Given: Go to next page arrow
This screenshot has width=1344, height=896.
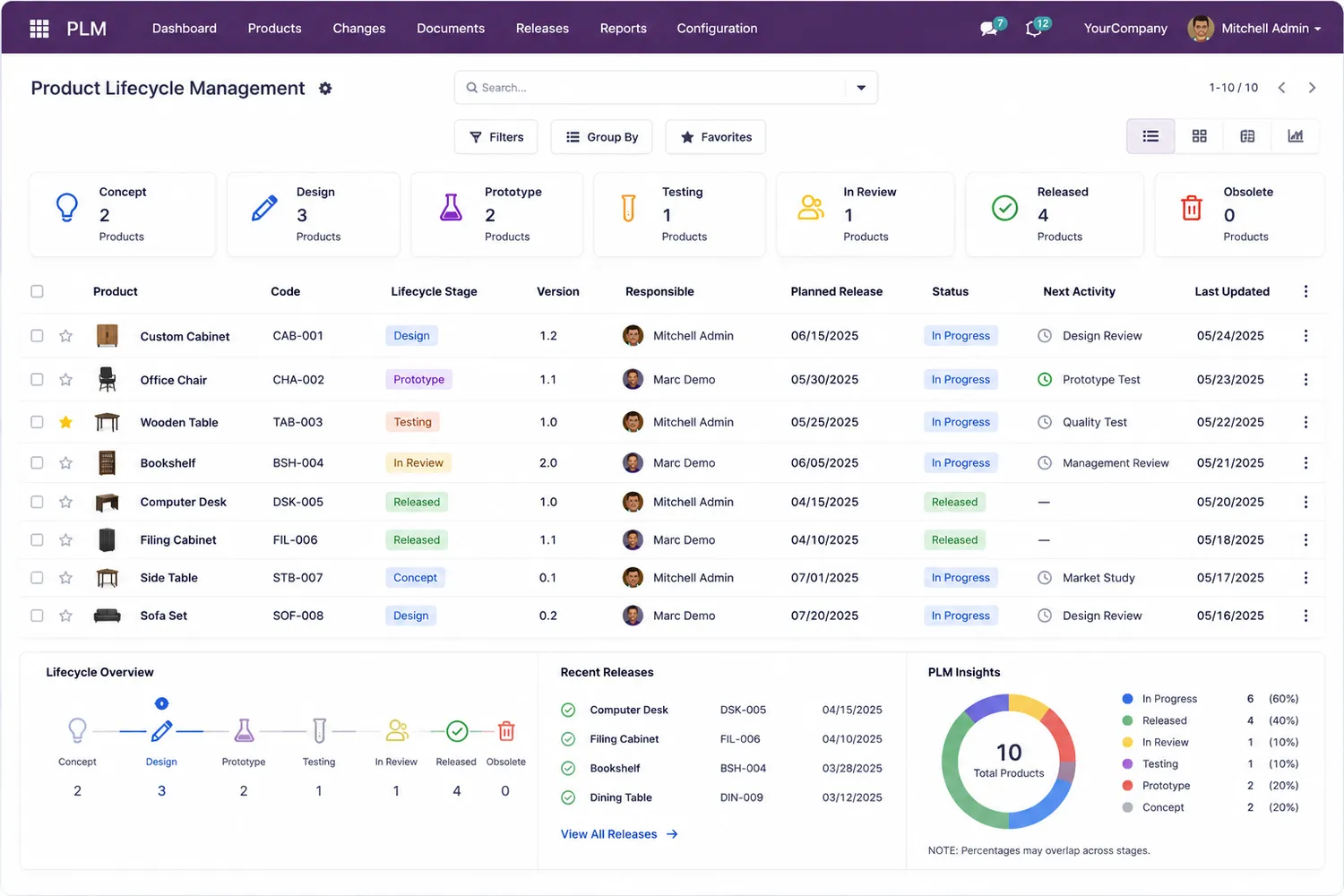Looking at the screenshot, I should [1313, 88].
